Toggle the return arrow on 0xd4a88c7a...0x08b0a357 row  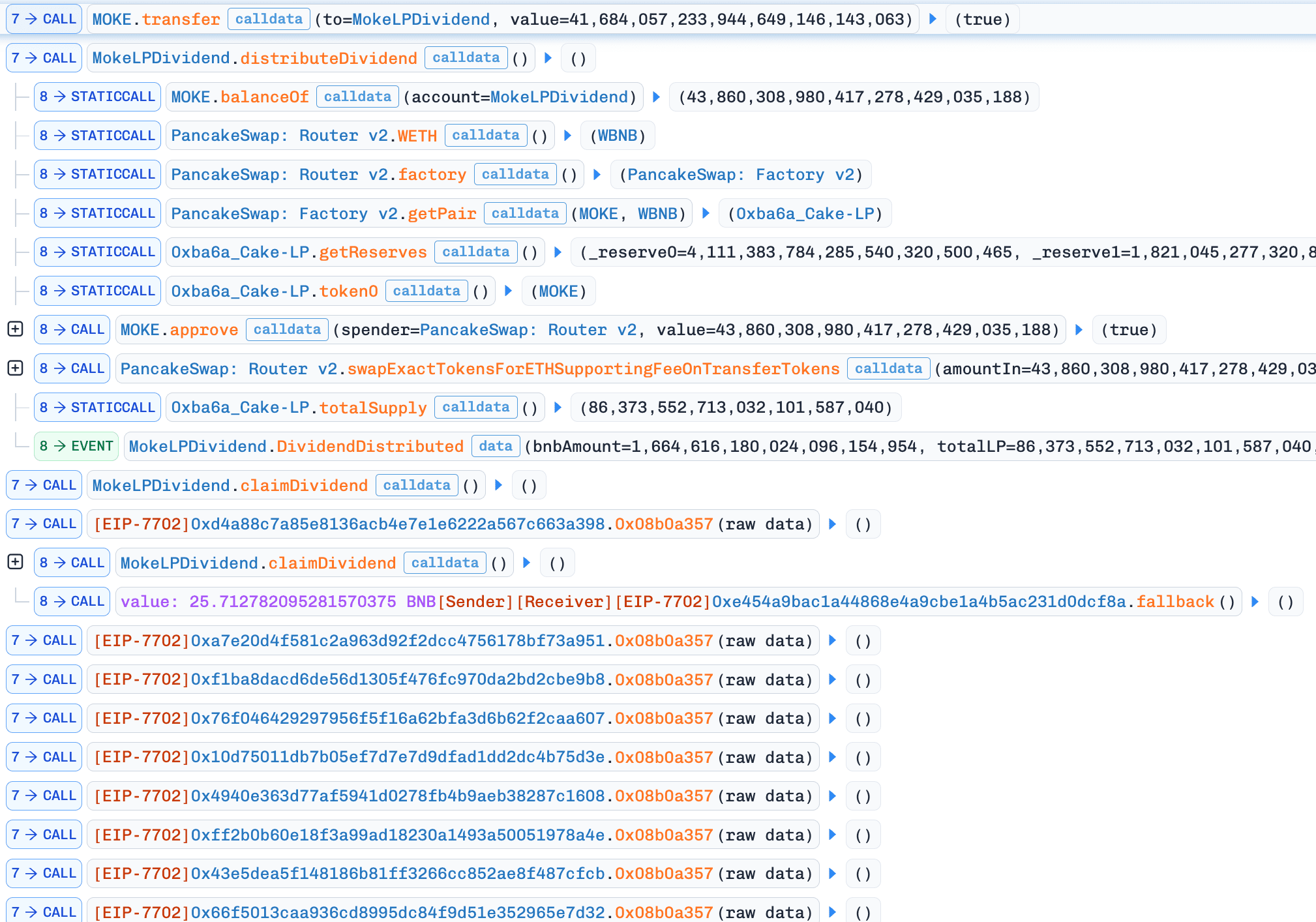click(x=832, y=524)
